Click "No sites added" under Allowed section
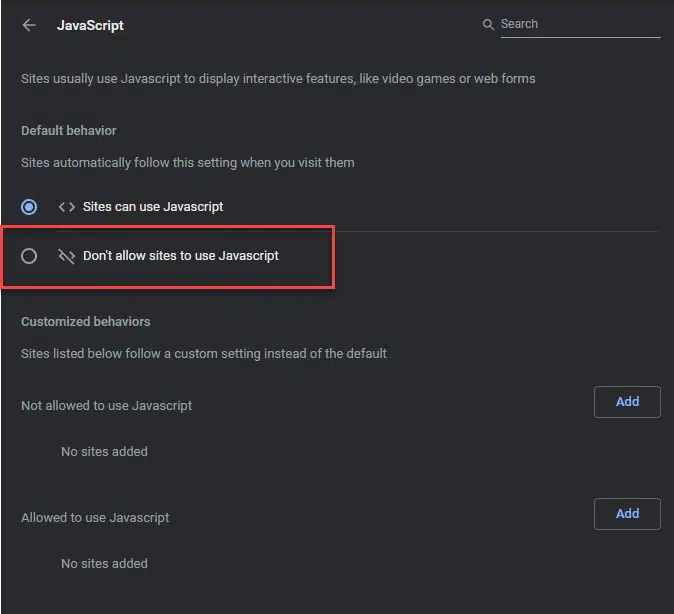This screenshot has width=674, height=614. pos(104,564)
